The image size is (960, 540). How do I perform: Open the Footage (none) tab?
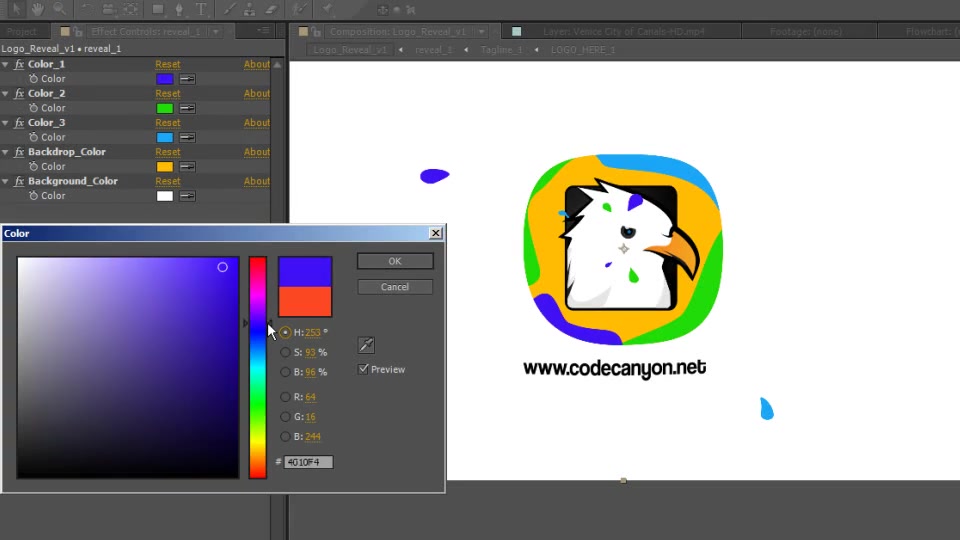click(806, 32)
